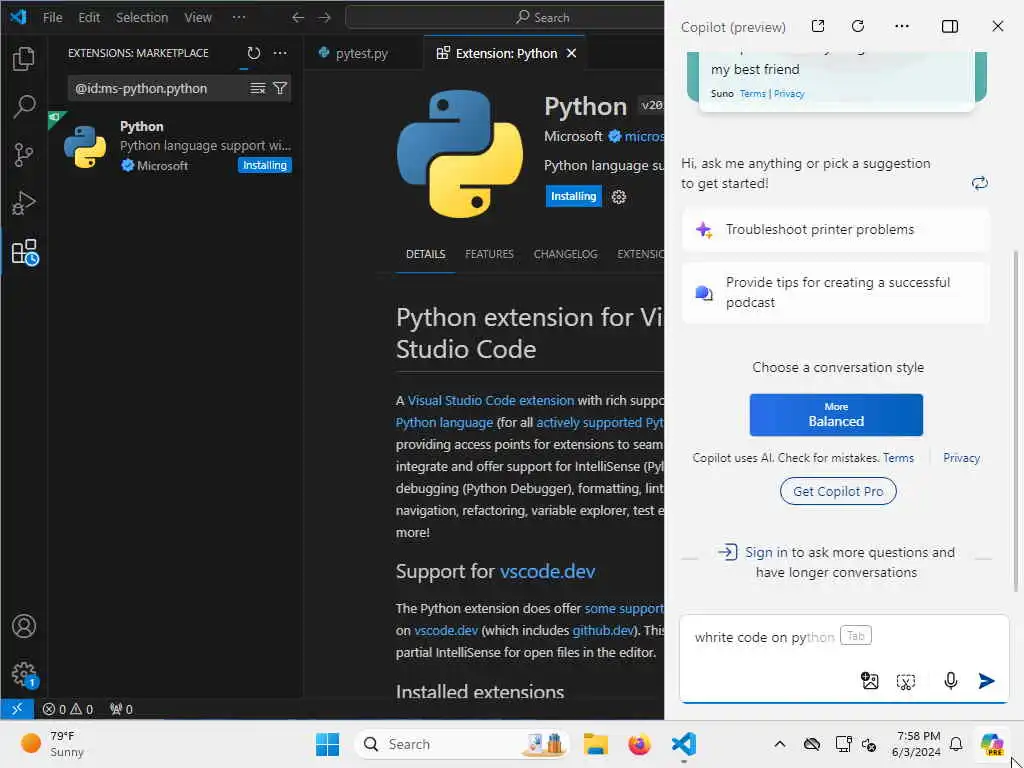Open the File menu

(52, 18)
